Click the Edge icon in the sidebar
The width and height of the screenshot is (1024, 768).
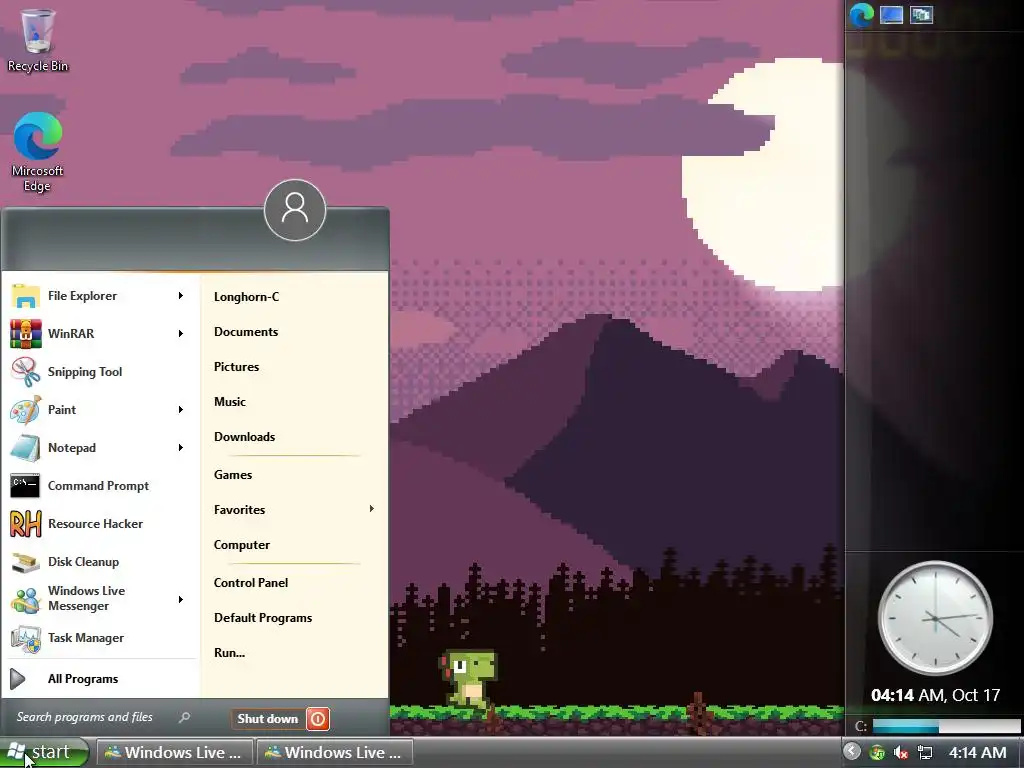[x=861, y=15]
